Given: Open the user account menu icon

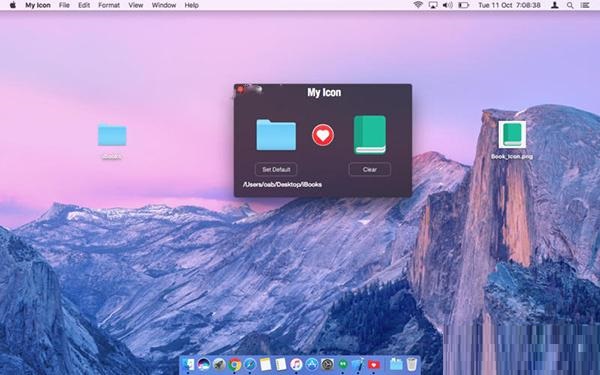Looking at the screenshot, I should [554, 5].
